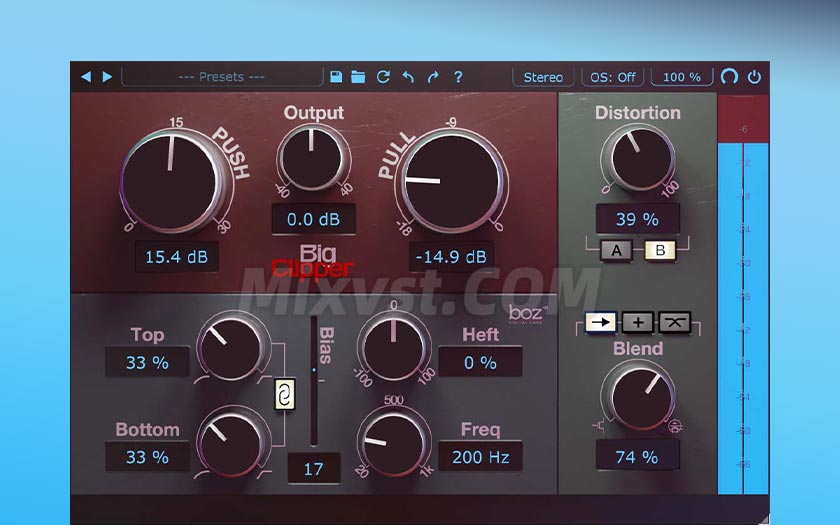Open the OS: Off oversampling menu
Image resolution: width=840 pixels, height=525 pixels.
point(613,77)
